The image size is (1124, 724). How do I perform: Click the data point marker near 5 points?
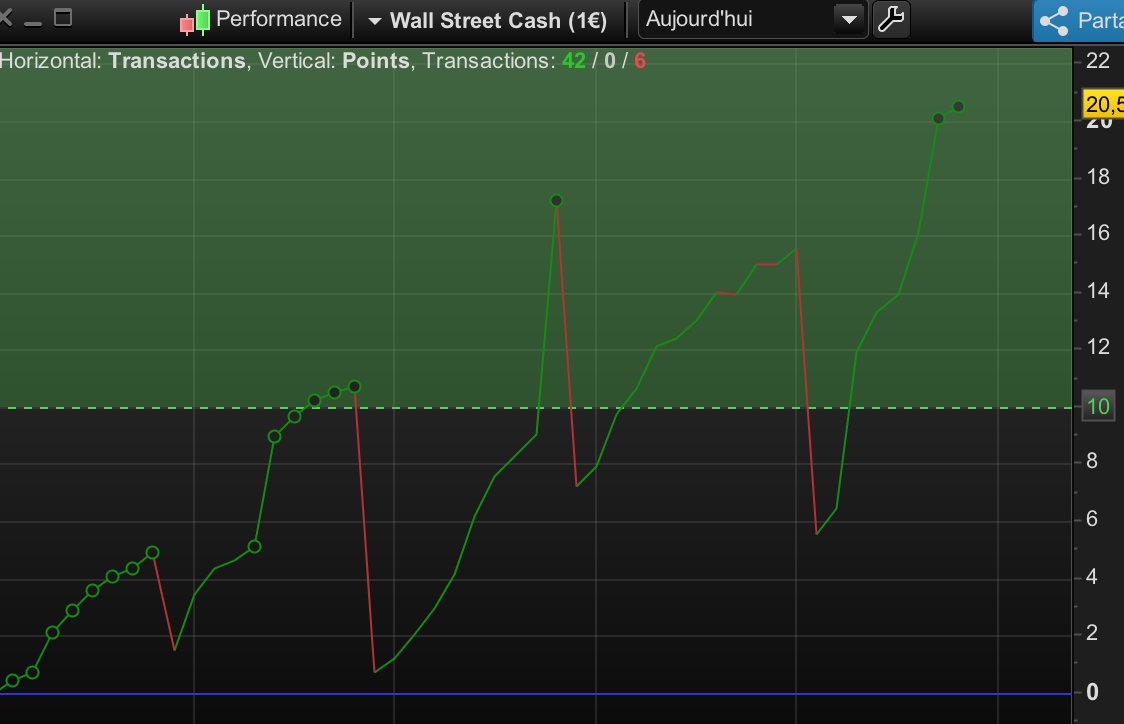click(x=153, y=553)
